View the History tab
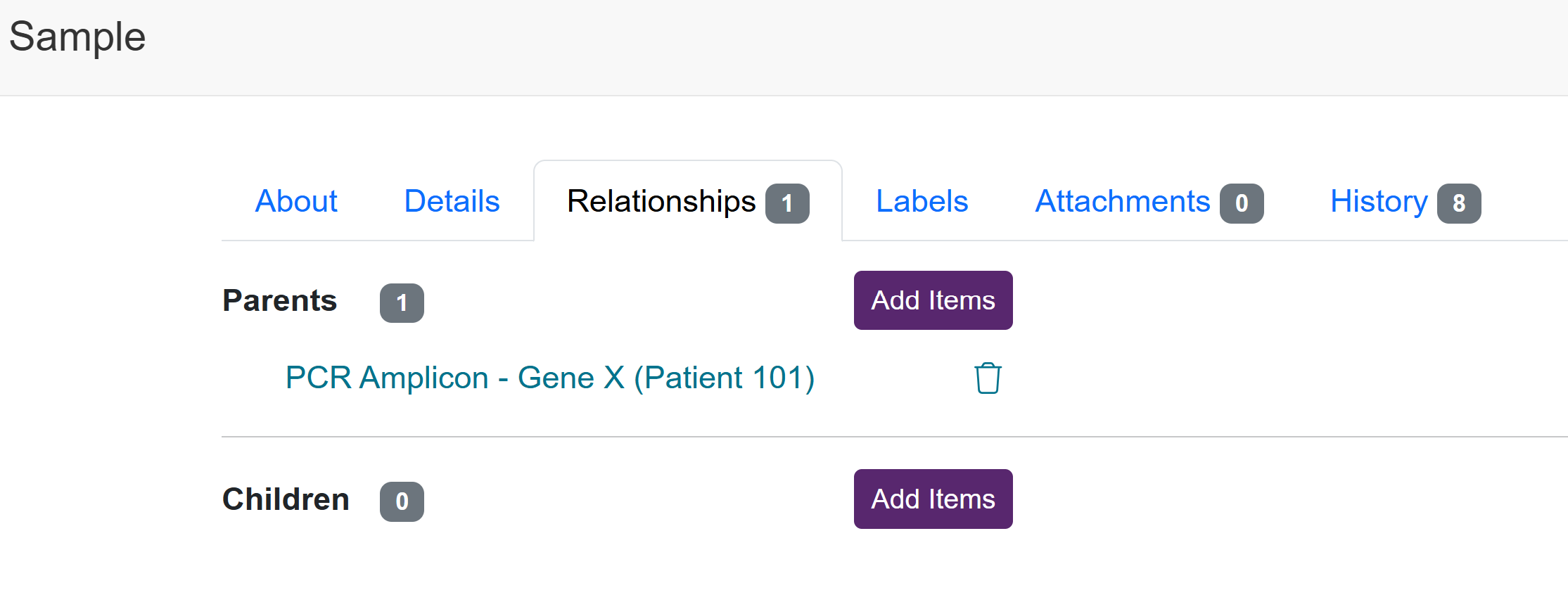This screenshot has width=1568, height=595. pos(1405,201)
